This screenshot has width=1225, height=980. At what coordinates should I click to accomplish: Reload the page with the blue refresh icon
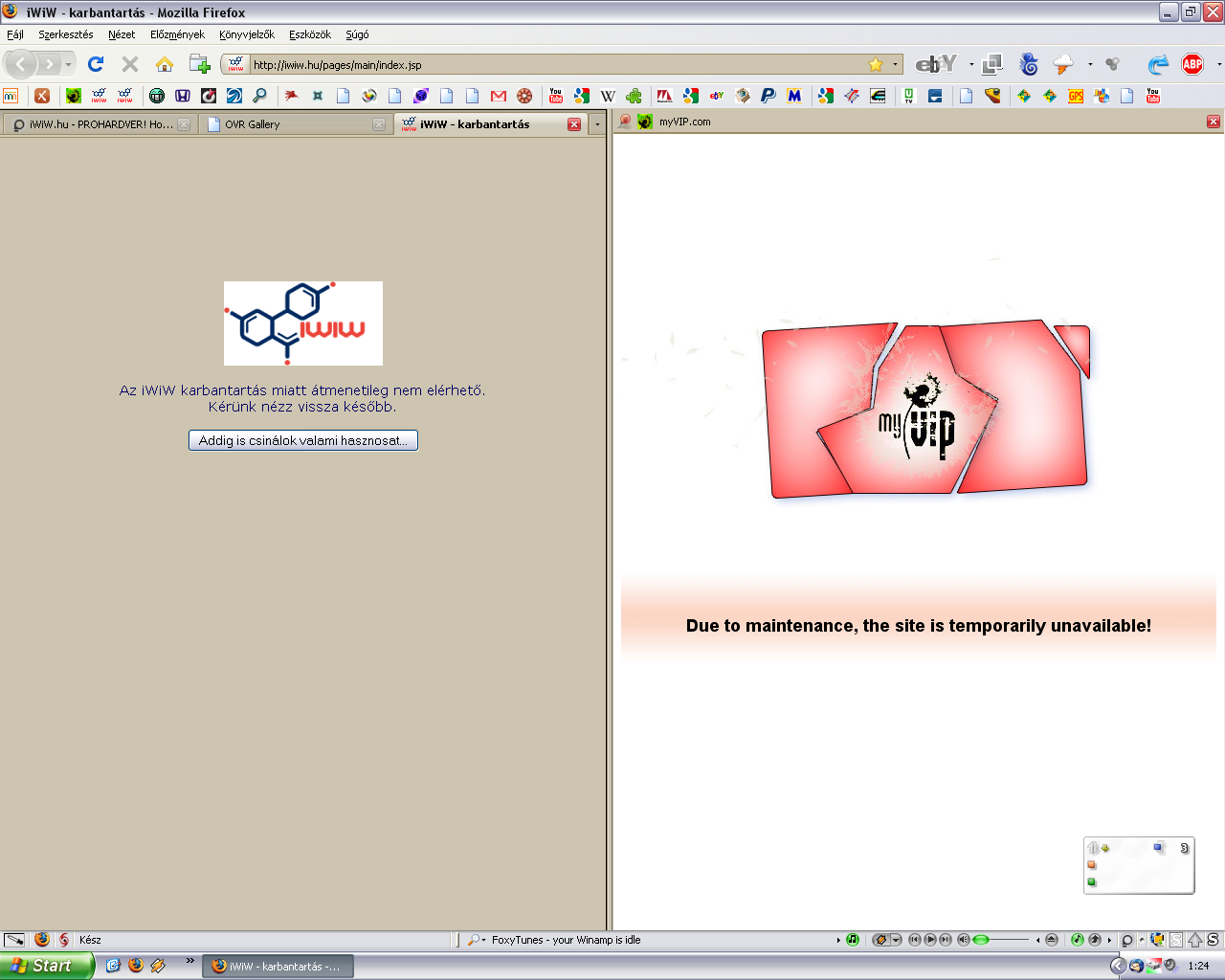click(96, 64)
